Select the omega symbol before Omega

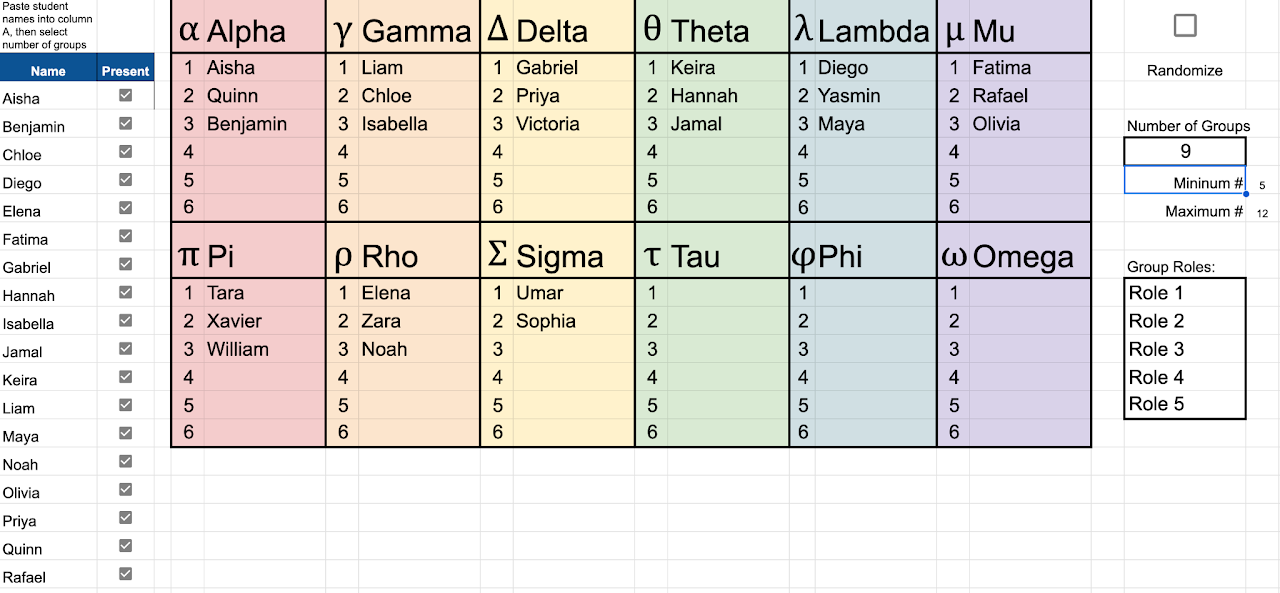tap(954, 255)
